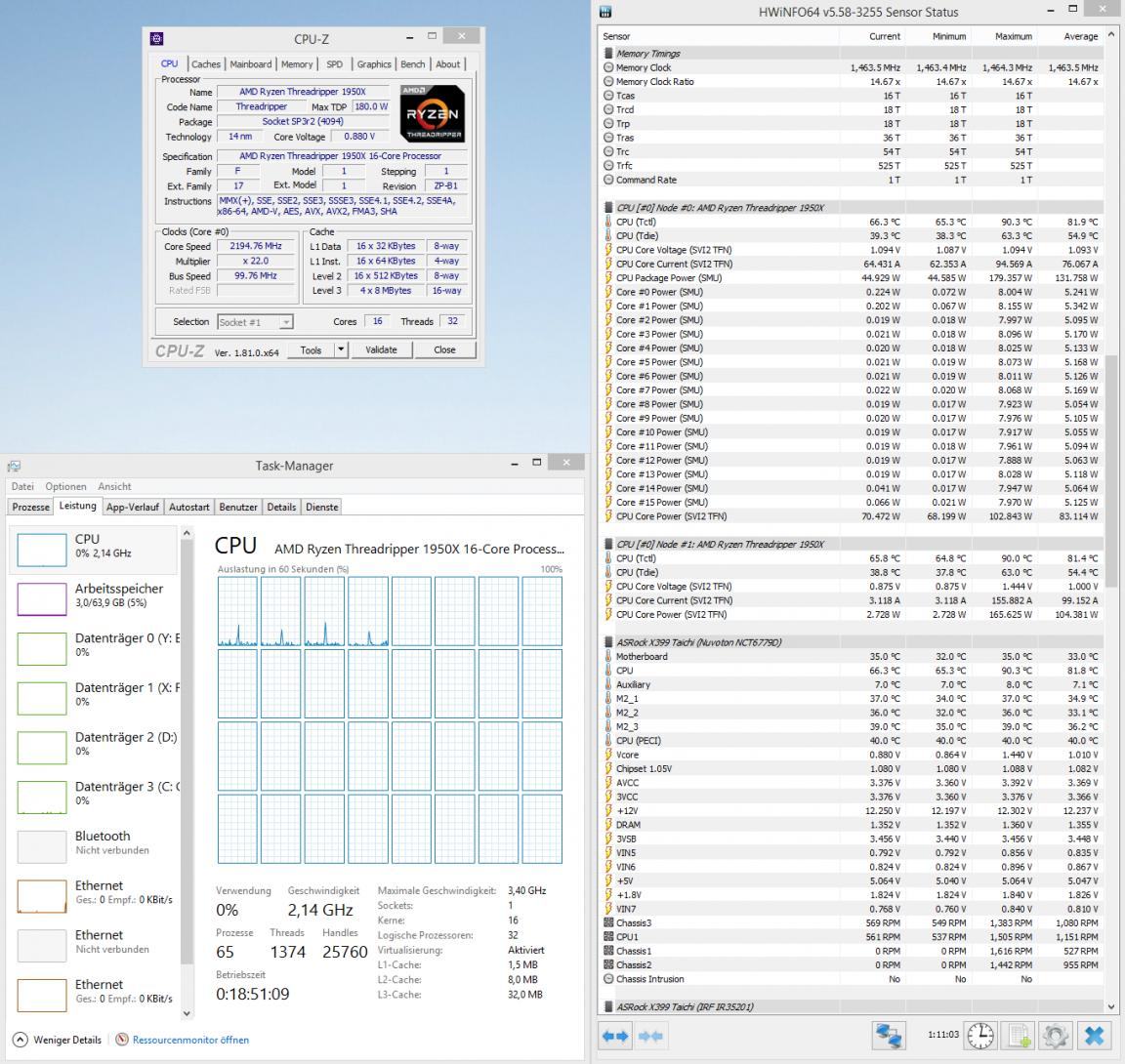
Task: Click the Chassis3 fan icon
Action: [x=608, y=922]
